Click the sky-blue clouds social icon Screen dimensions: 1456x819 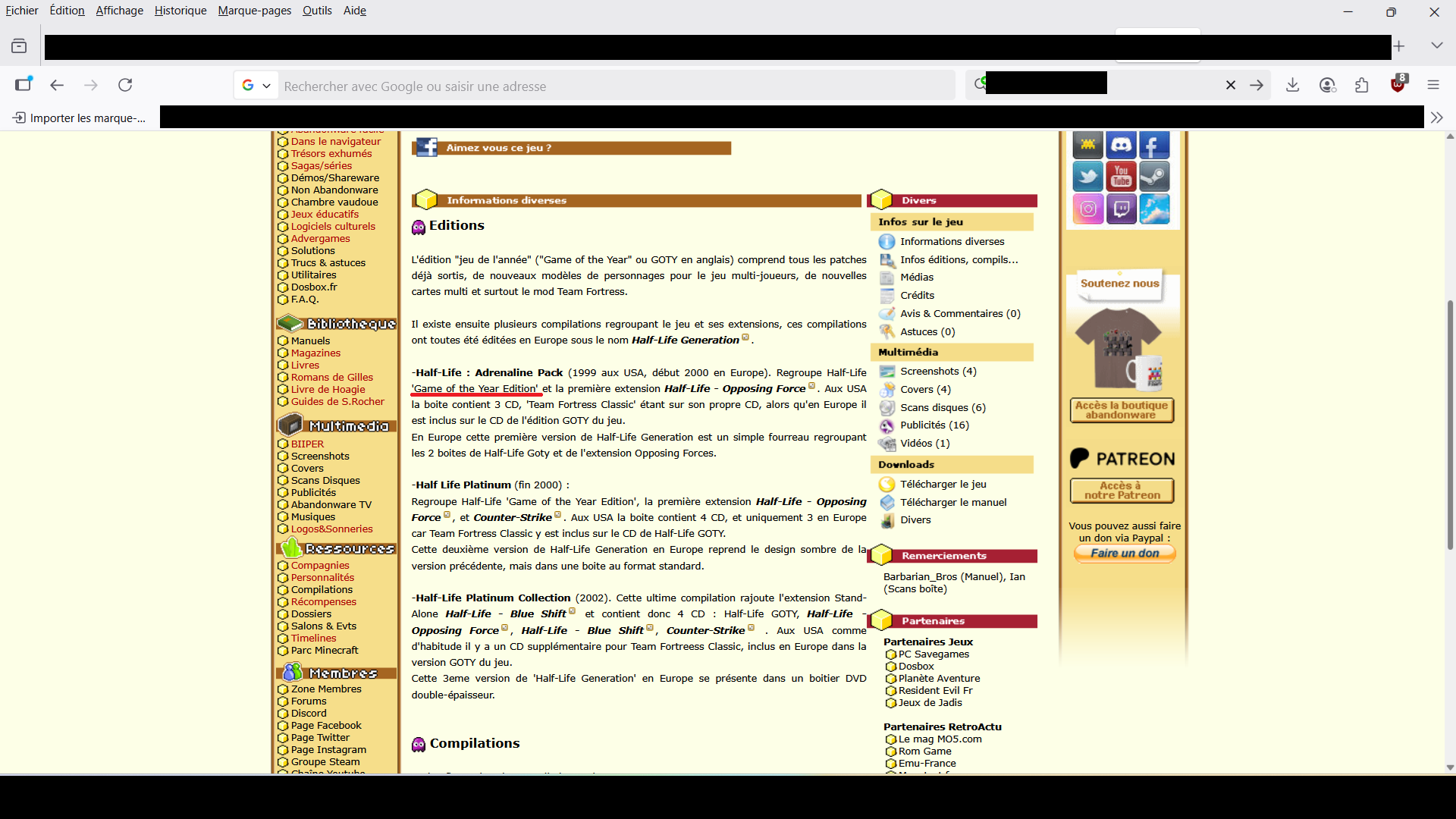[x=1154, y=209]
